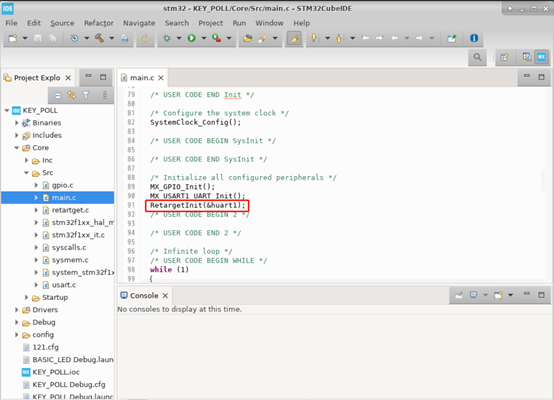This screenshot has width=554, height=400.
Task: Expand the Includes node
Action: [x=16, y=135]
